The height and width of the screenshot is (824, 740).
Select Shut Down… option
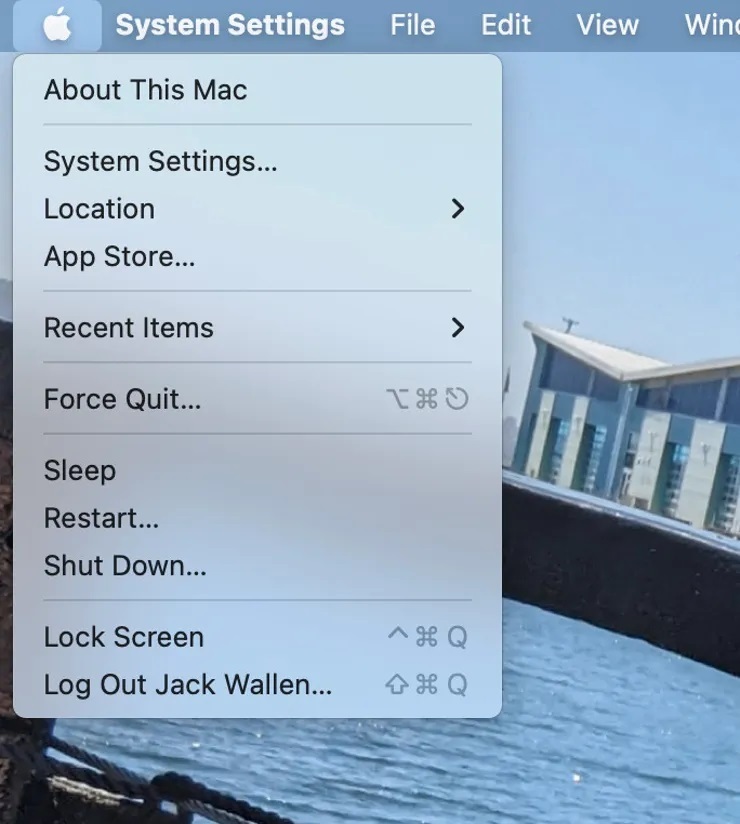258,565
